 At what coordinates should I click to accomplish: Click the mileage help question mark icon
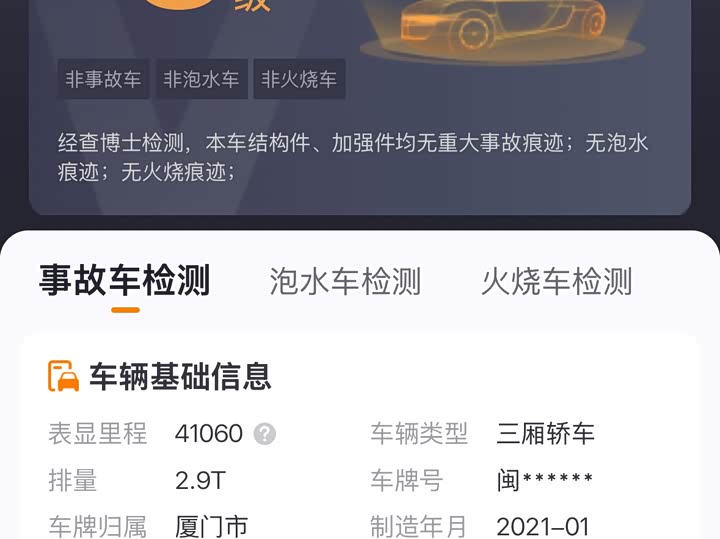click(x=265, y=433)
